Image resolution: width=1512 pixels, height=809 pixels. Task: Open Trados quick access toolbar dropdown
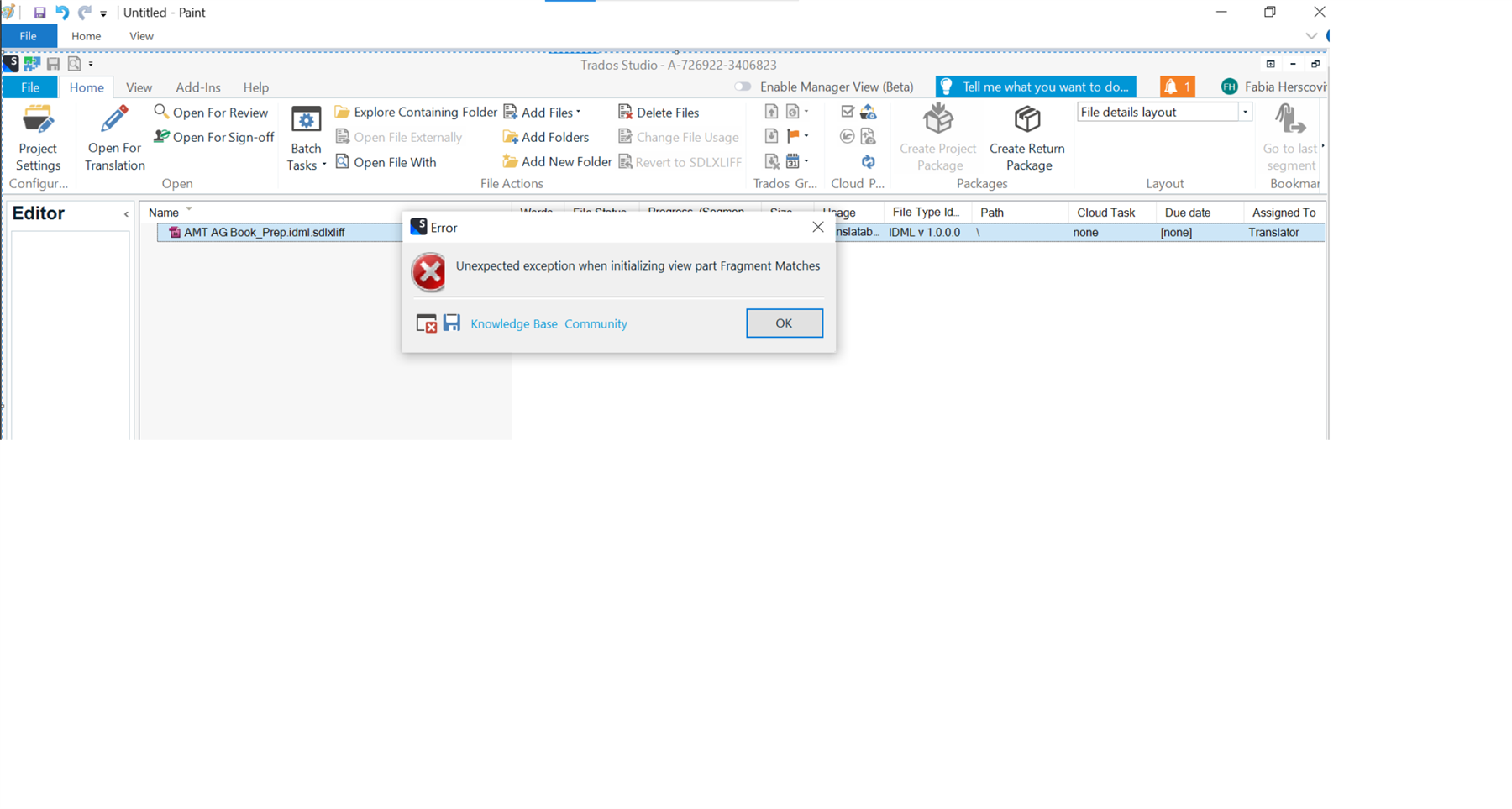[x=91, y=64]
